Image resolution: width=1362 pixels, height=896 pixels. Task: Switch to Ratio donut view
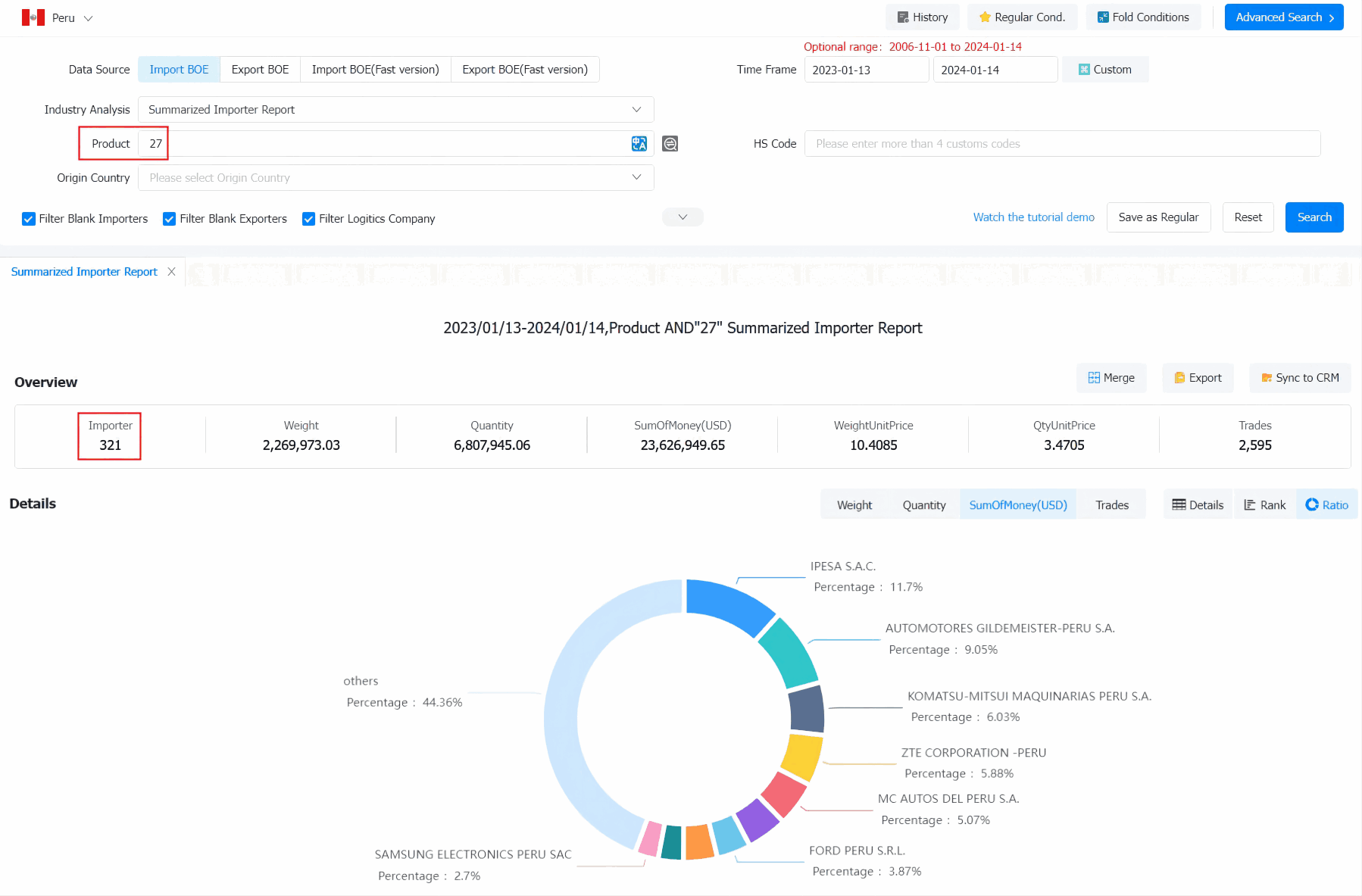1326,505
